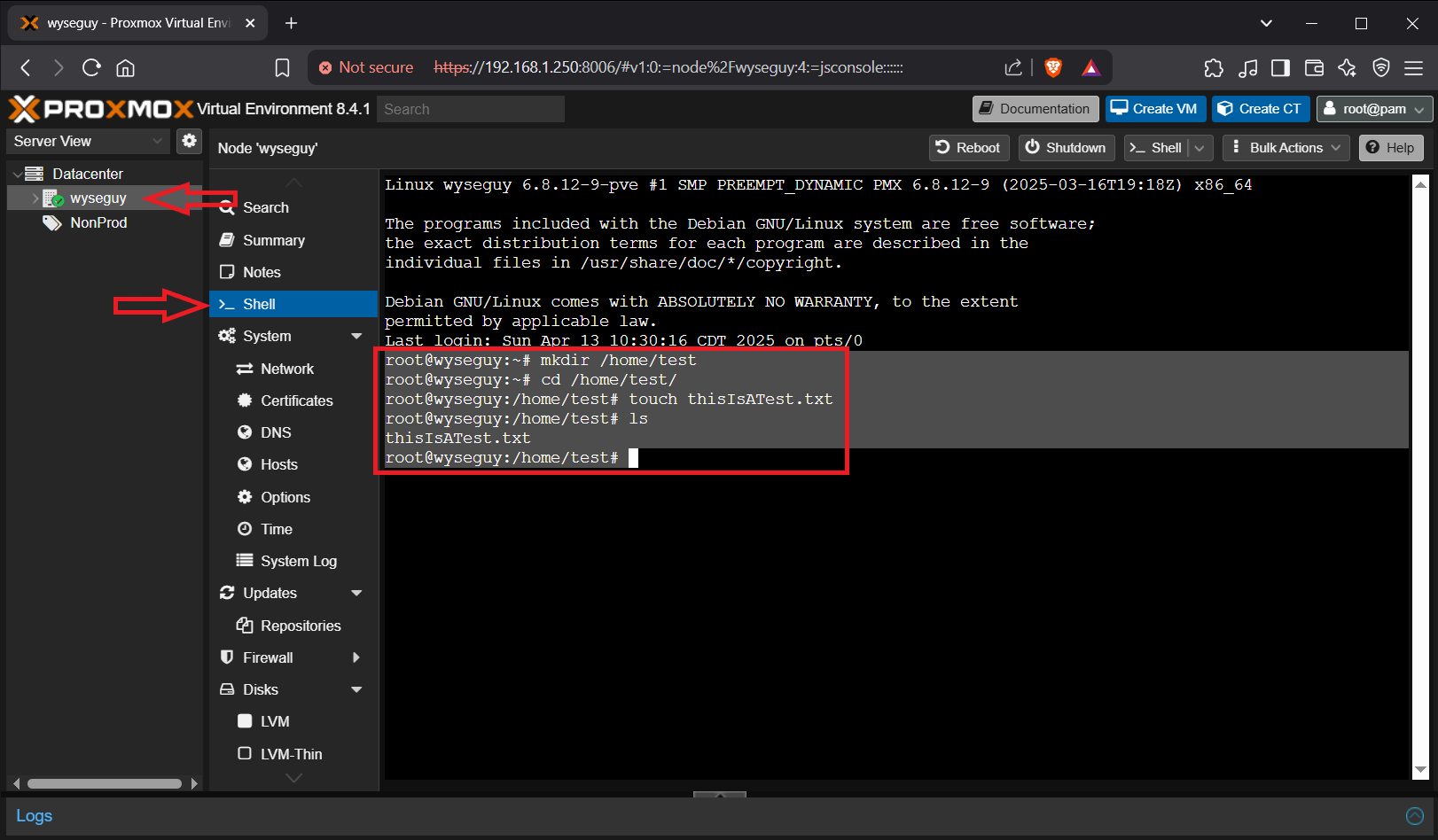Open the Repositories item
This screenshot has height=840, width=1438.
[x=293, y=626]
